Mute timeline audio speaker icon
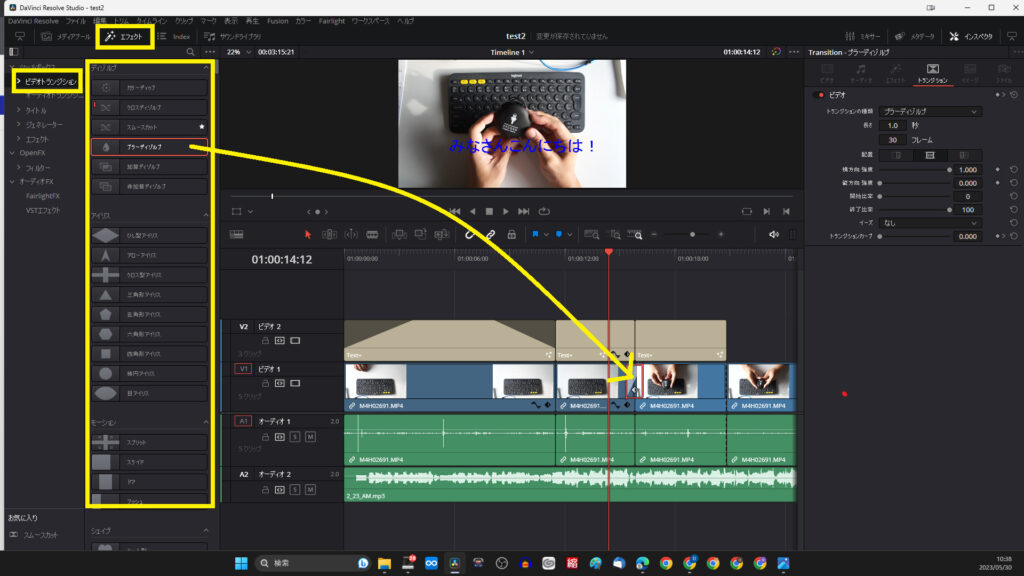 coord(774,234)
